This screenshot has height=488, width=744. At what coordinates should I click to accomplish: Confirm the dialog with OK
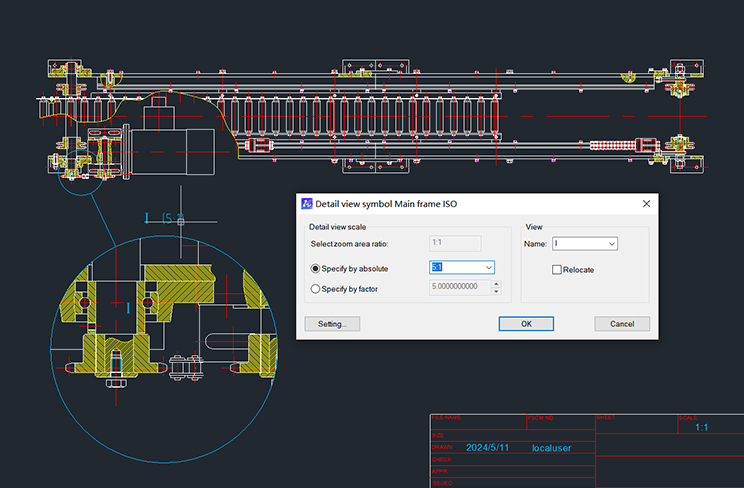(x=526, y=324)
